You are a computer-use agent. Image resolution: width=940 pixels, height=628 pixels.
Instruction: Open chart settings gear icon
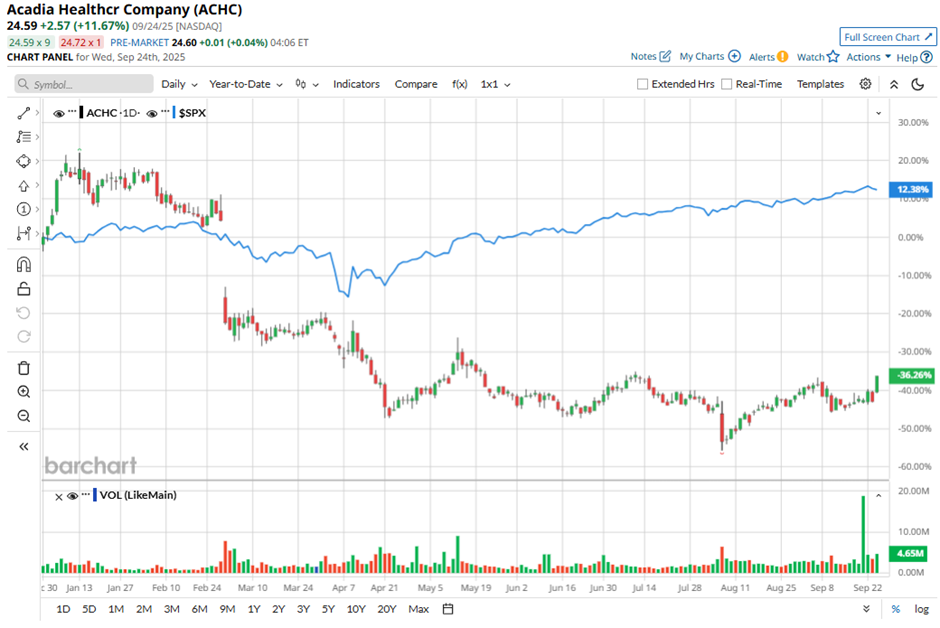(x=865, y=84)
